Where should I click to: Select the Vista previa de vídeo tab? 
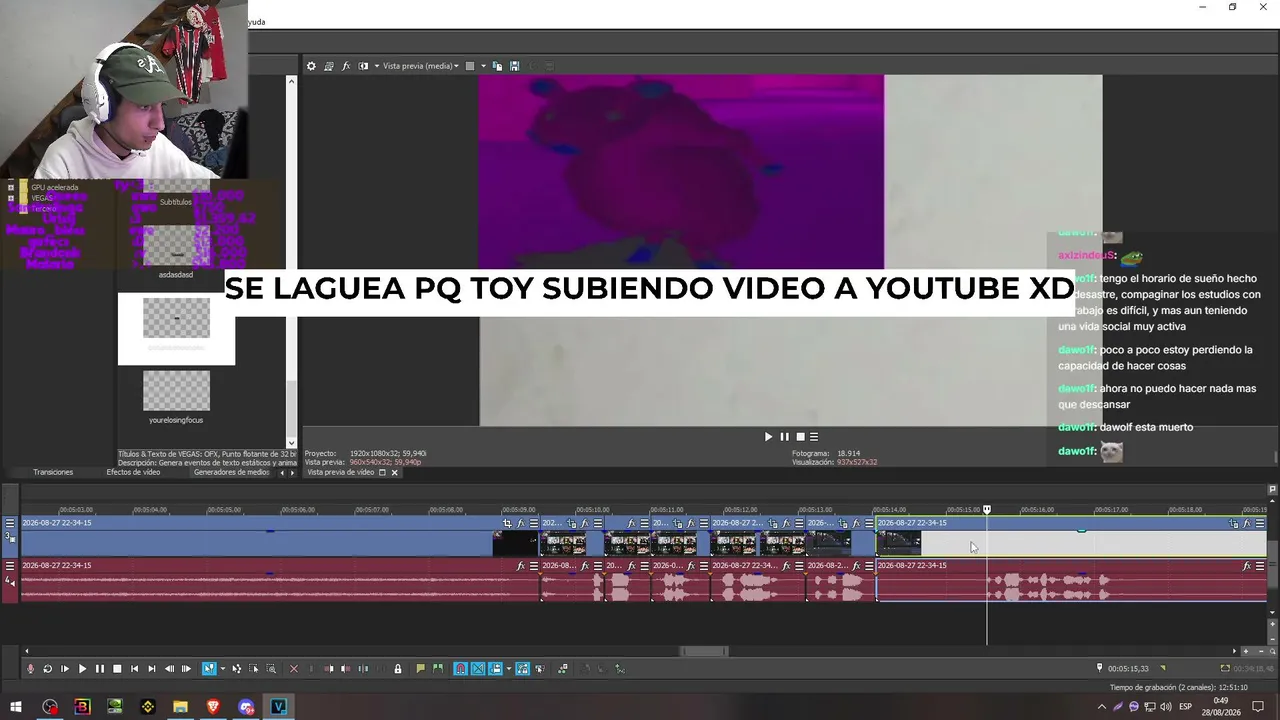coord(341,472)
